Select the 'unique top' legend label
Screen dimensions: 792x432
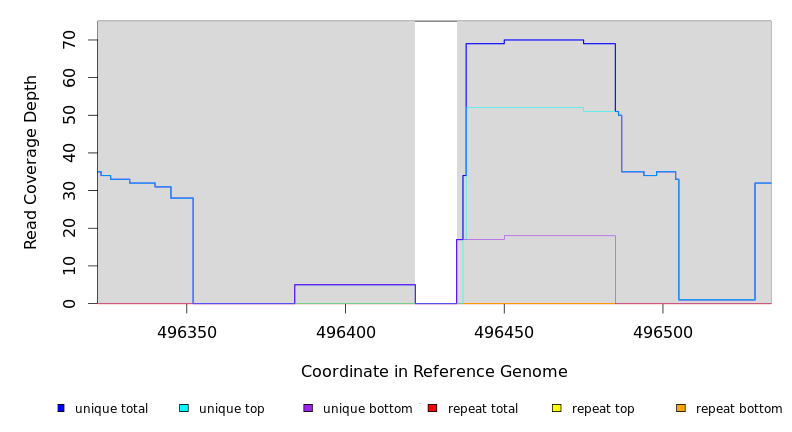[x=232, y=409]
